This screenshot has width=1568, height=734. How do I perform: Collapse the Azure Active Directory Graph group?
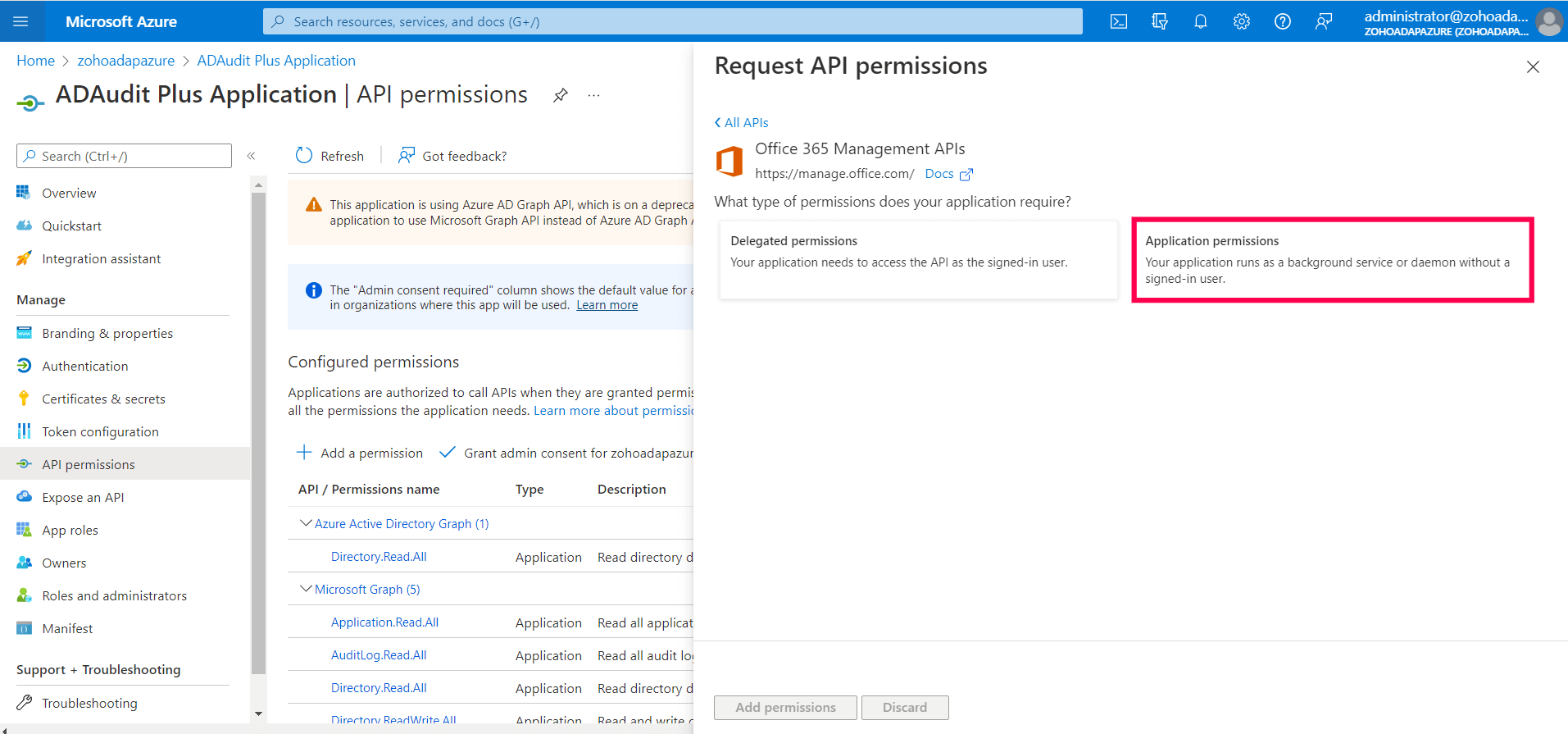tap(306, 523)
